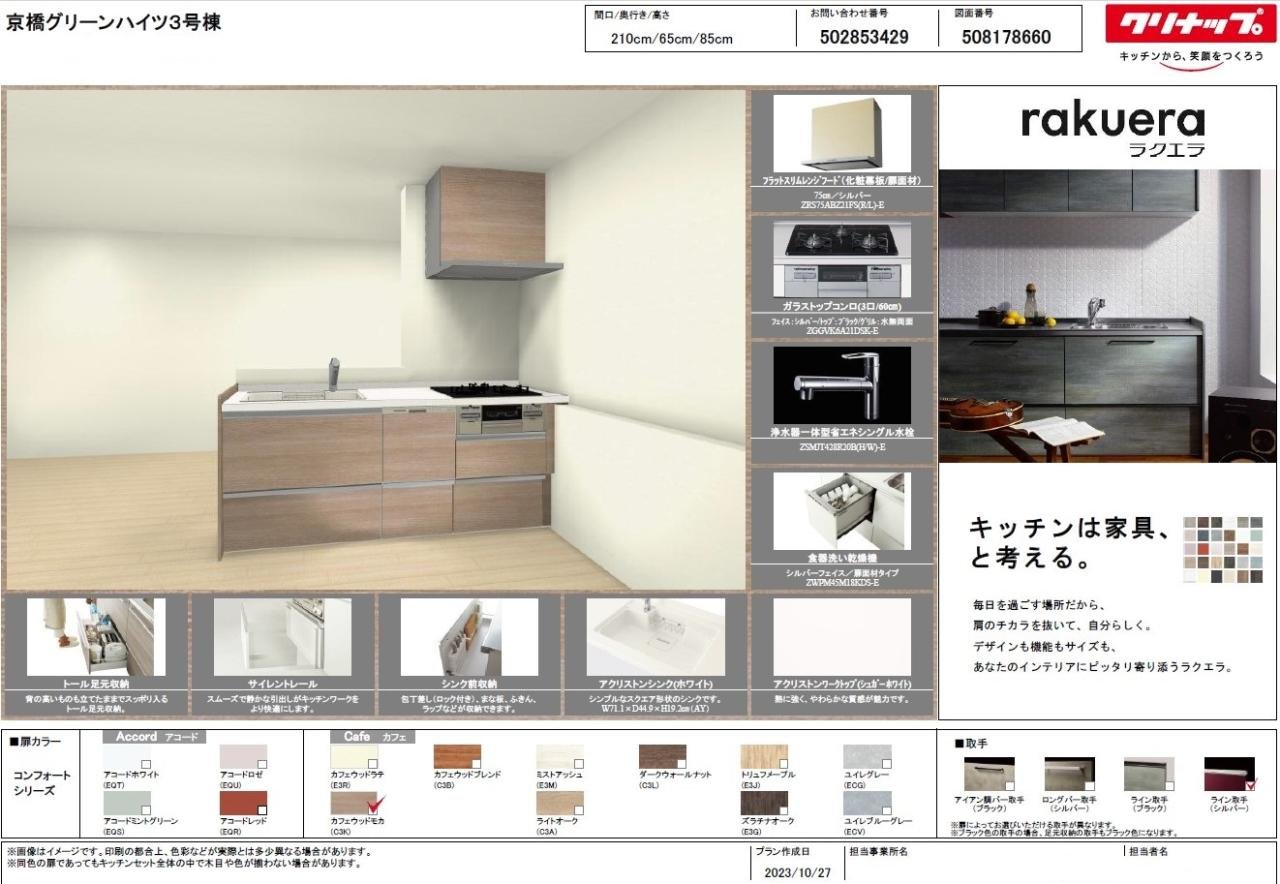Click the faucet model code ZSMJT428R20B(H/W)-E

[842, 447]
